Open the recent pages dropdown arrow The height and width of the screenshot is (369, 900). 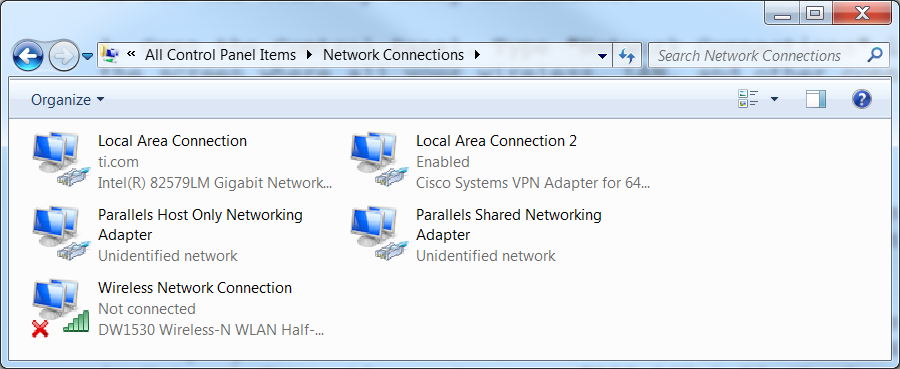87,56
